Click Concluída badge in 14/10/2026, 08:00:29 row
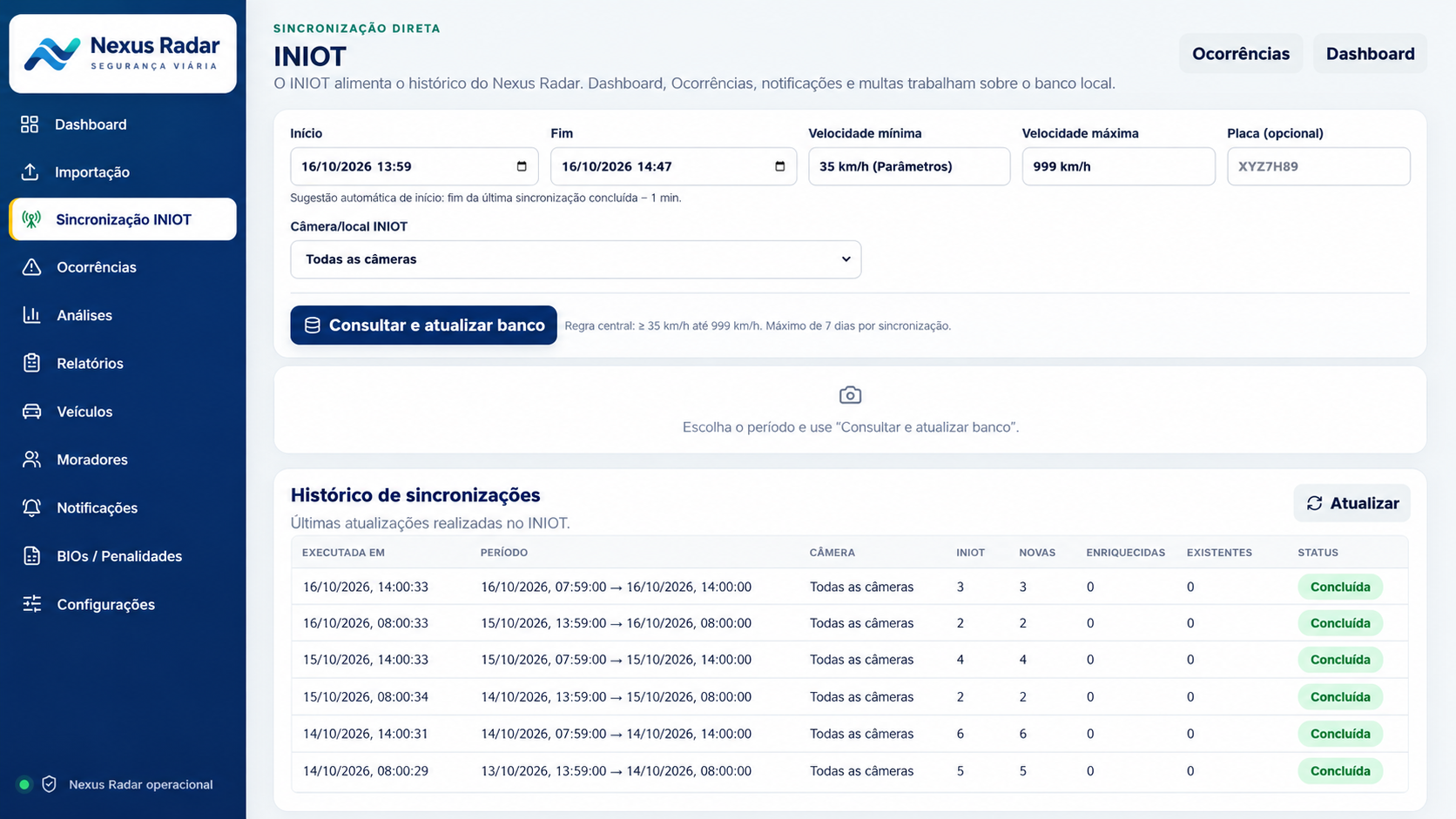The height and width of the screenshot is (819, 1456). [1340, 771]
